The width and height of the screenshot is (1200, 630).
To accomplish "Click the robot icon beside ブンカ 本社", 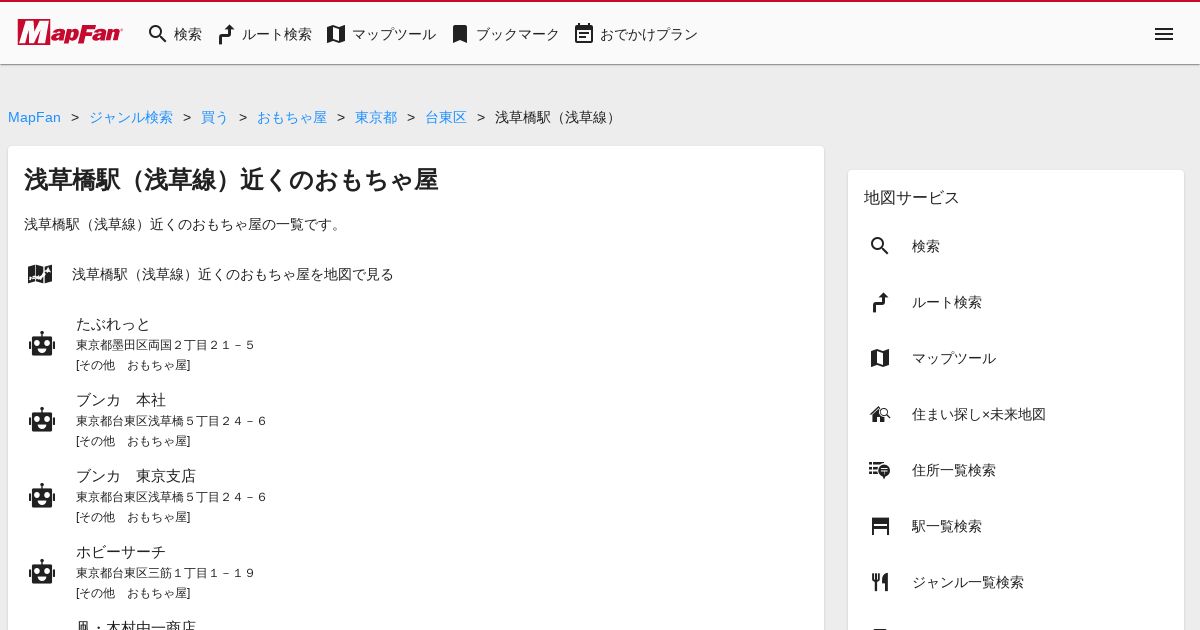I will 42,420.
